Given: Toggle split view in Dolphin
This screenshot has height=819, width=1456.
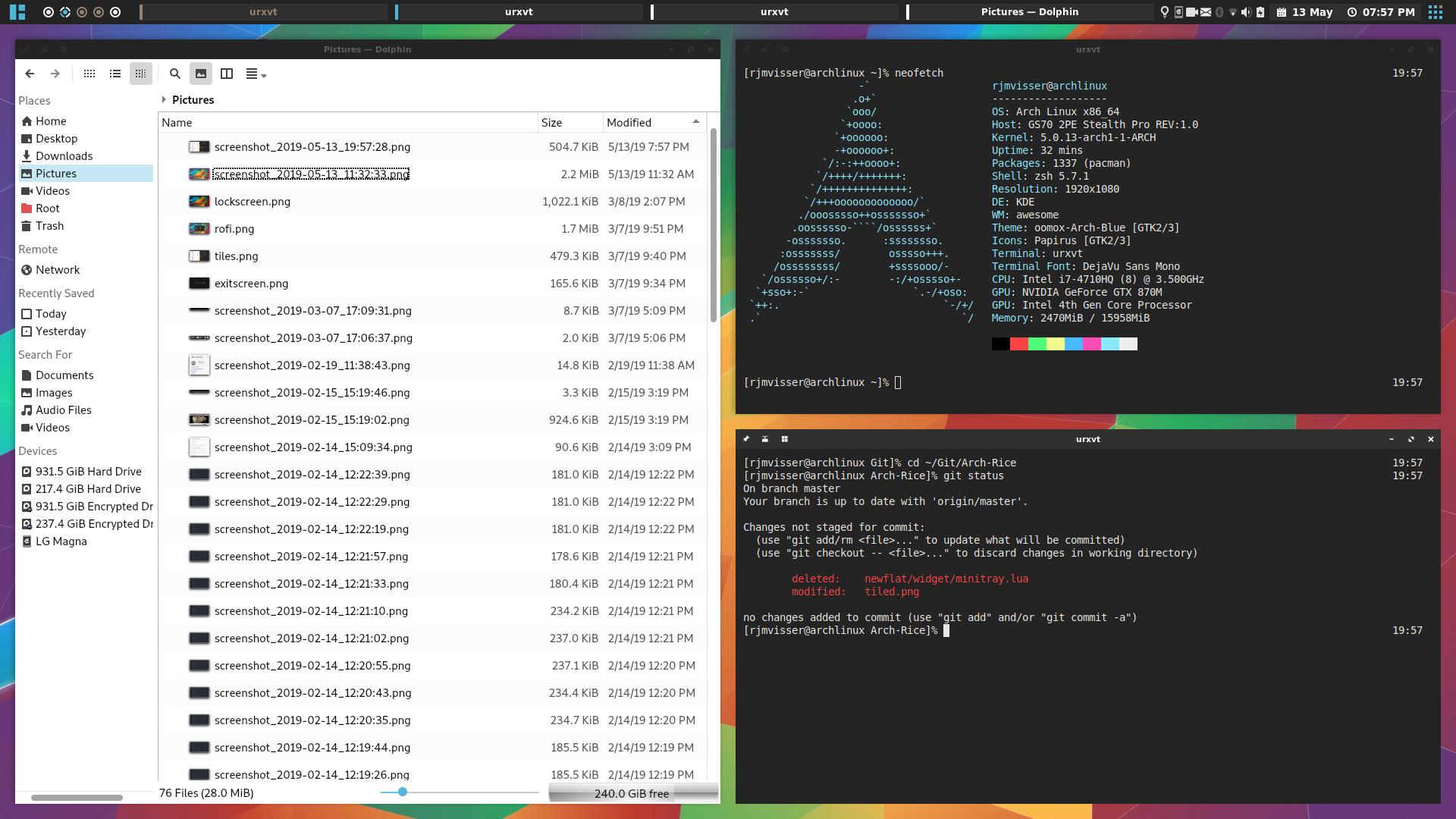Looking at the screenshot, I should pos(227,74).
